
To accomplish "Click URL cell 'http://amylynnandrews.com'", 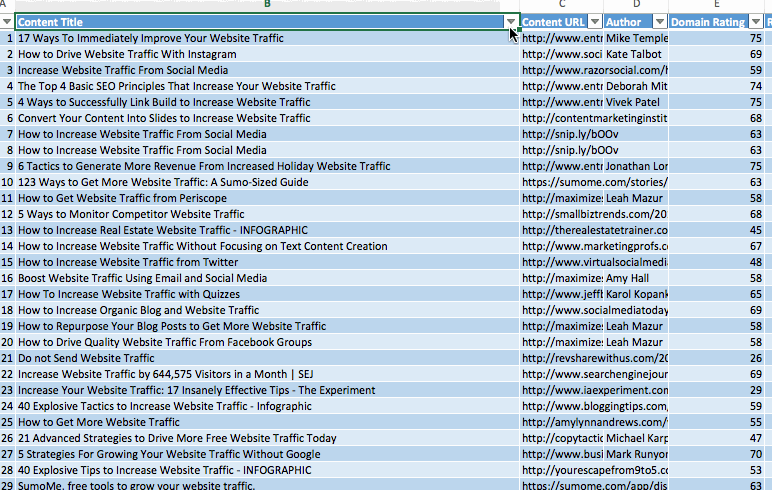I will (x=594, y=423).
